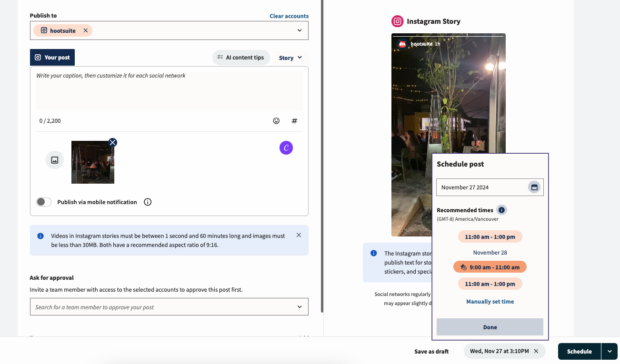The image size is (620, 364).
Task: Click info icon beside mobile notification
Action: pyautogui.click(x=147, y=202)
